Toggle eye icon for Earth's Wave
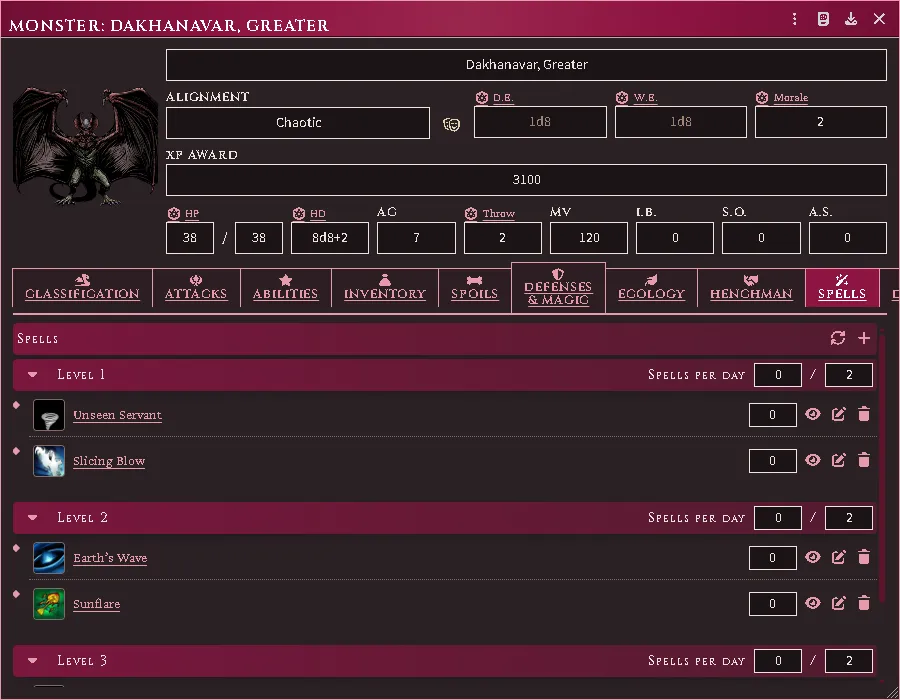Image resolution: width=900 pixels, height=700 pixels. pyautogui.click(x=813, y=557)
